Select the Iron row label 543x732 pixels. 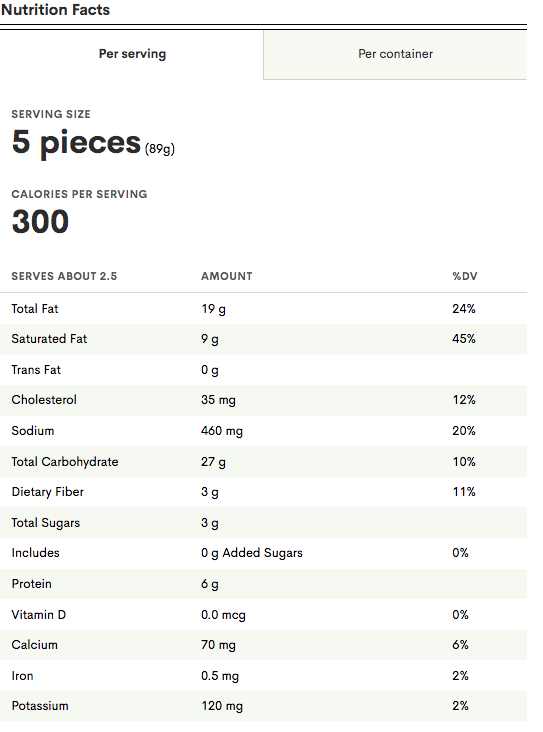point(22,676)
